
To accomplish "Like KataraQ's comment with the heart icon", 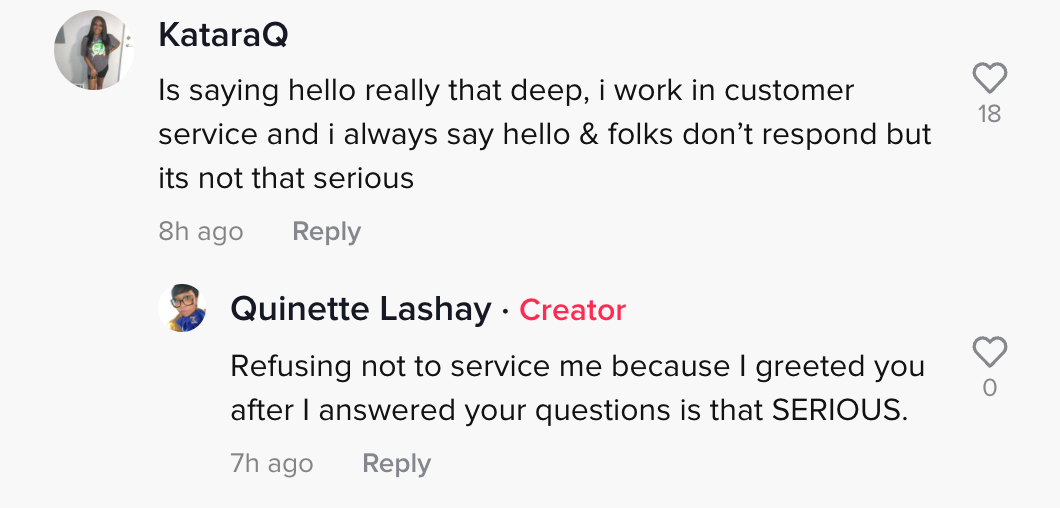I will pos(990,78).
